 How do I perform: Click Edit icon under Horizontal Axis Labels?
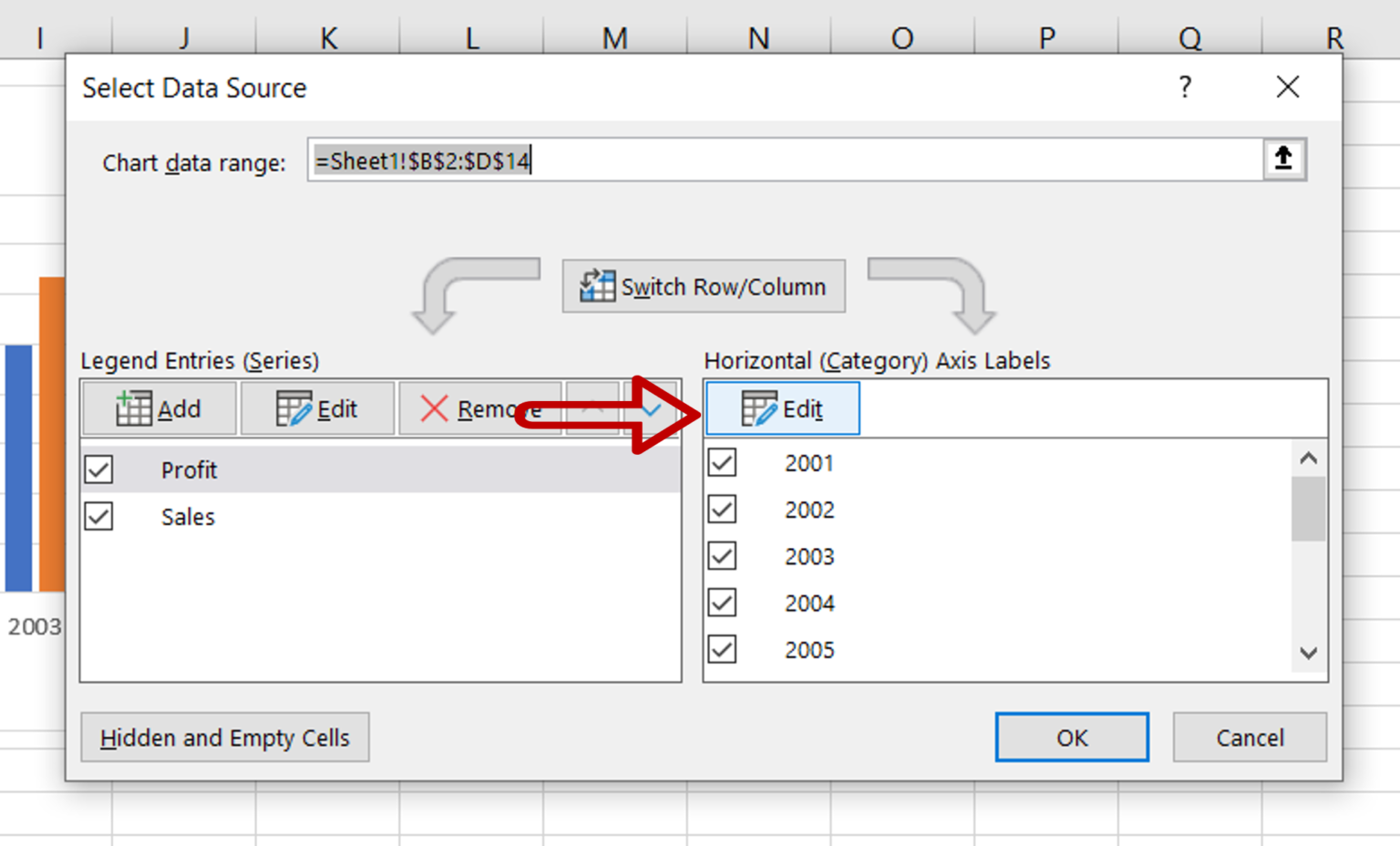758,408
